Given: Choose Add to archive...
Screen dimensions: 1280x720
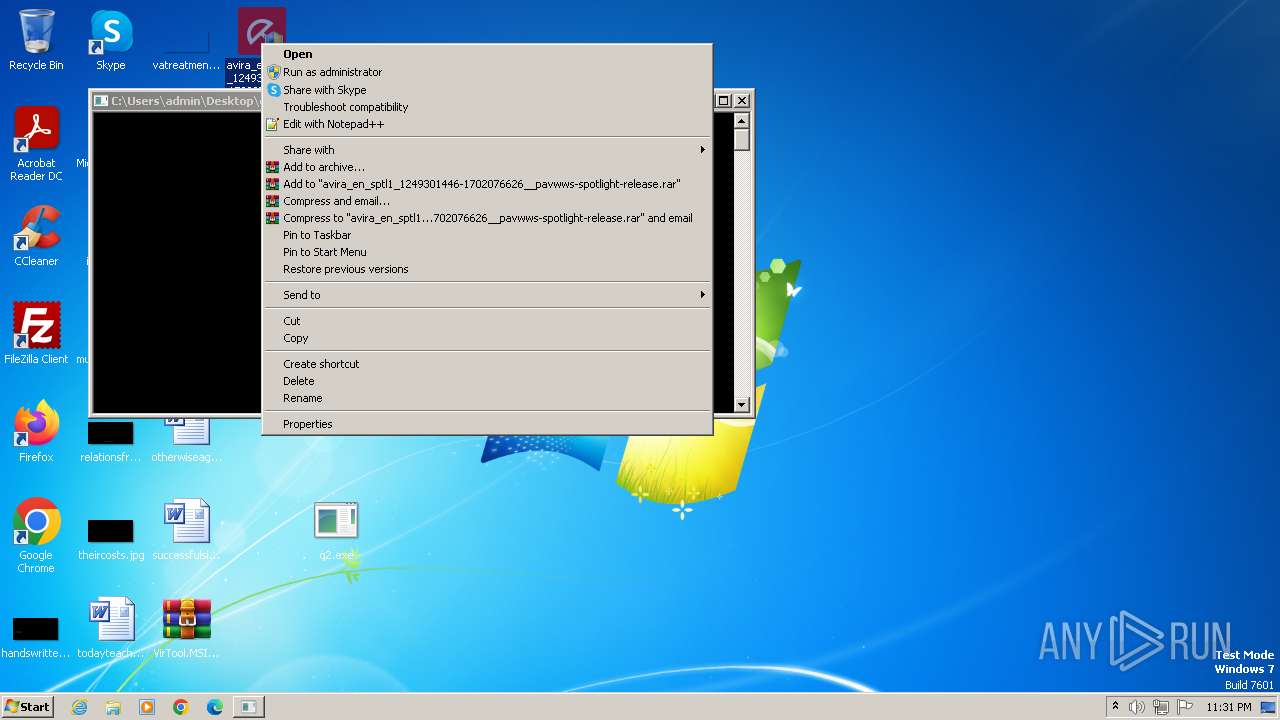Looking at the screenshot, I should pyautogui.click(x=487, y=167).
